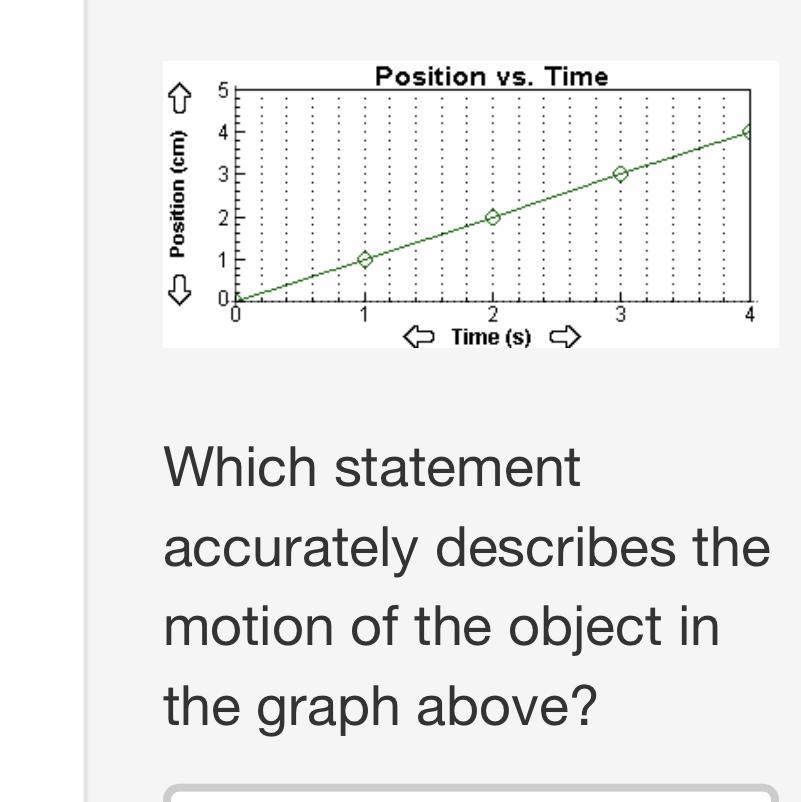Click the 5 tick label on Position axis

(x=225, y=91)
